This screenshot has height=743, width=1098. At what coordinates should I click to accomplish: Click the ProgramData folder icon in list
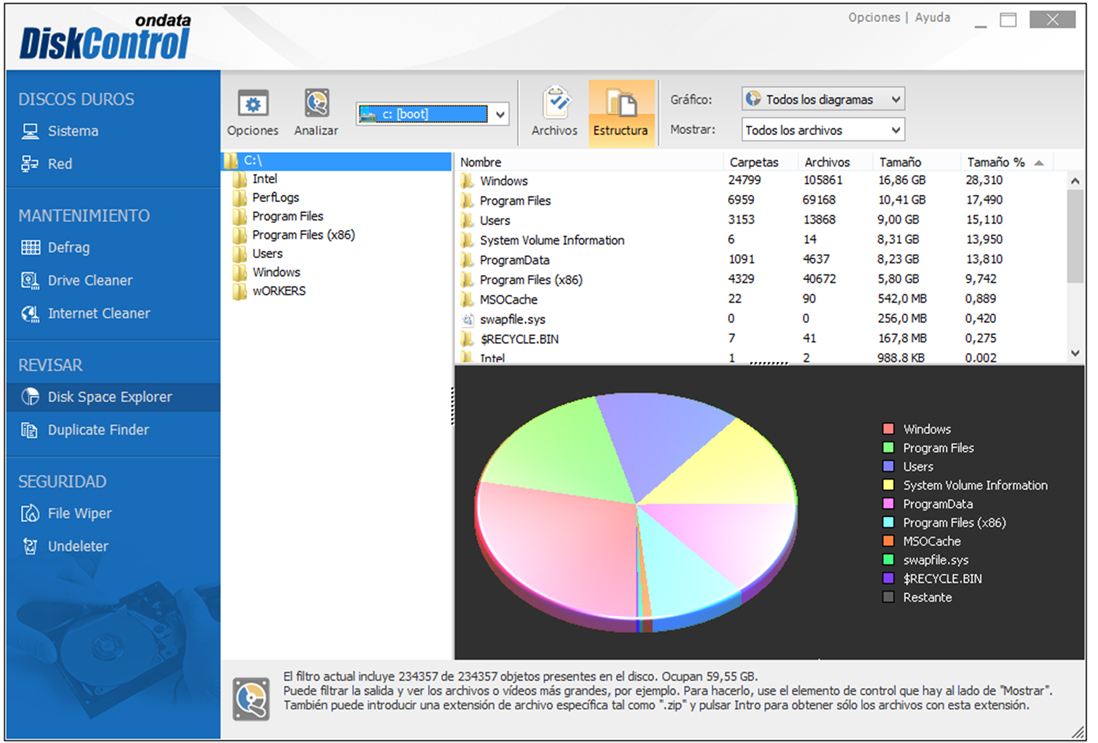(x=468, y=260)
